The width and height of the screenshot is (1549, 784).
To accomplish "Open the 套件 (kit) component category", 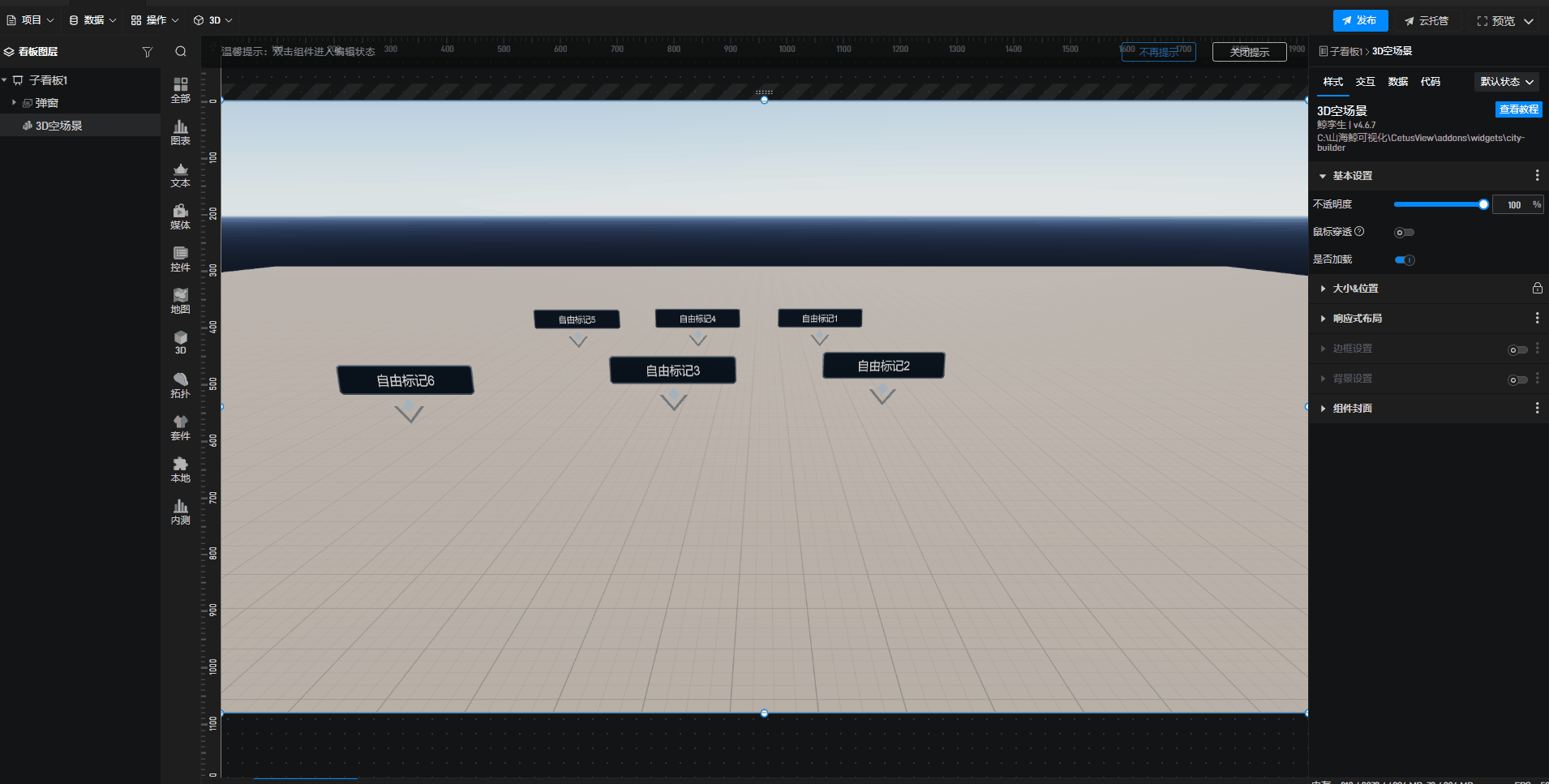I will click(x=180, y=427).
